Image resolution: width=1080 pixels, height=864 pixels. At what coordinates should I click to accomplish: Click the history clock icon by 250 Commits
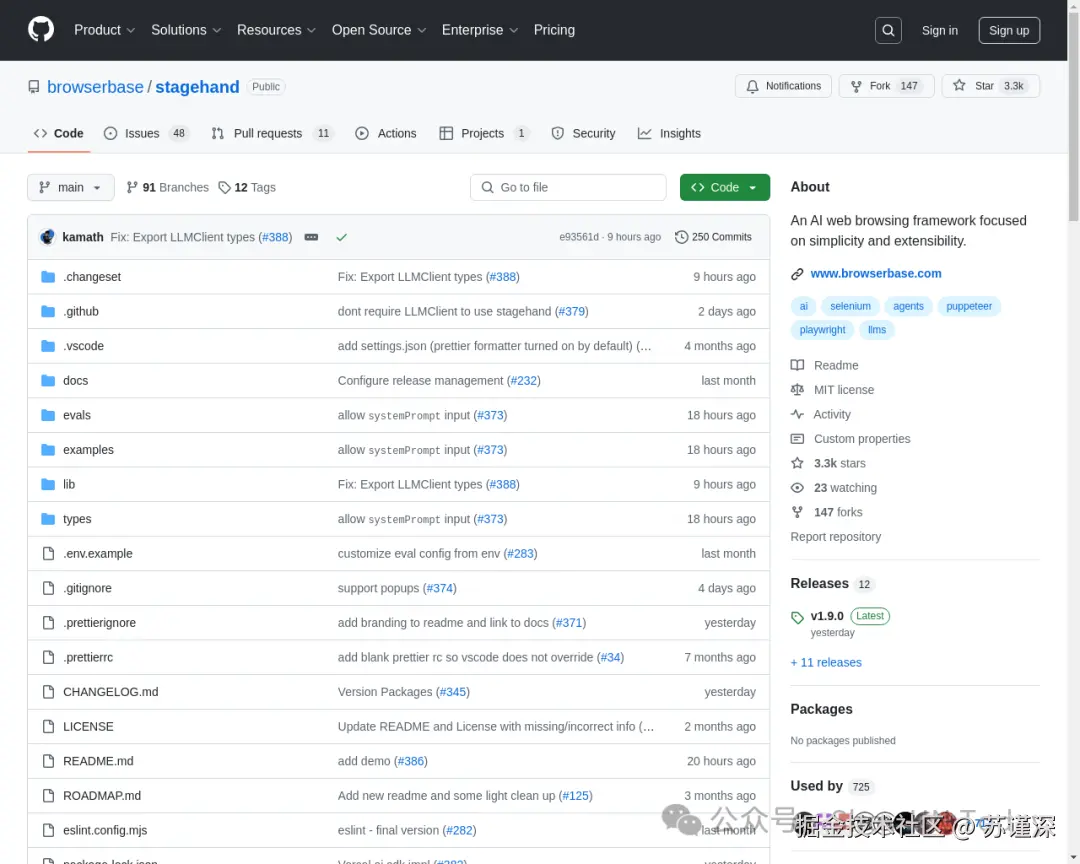click(681, 237)
